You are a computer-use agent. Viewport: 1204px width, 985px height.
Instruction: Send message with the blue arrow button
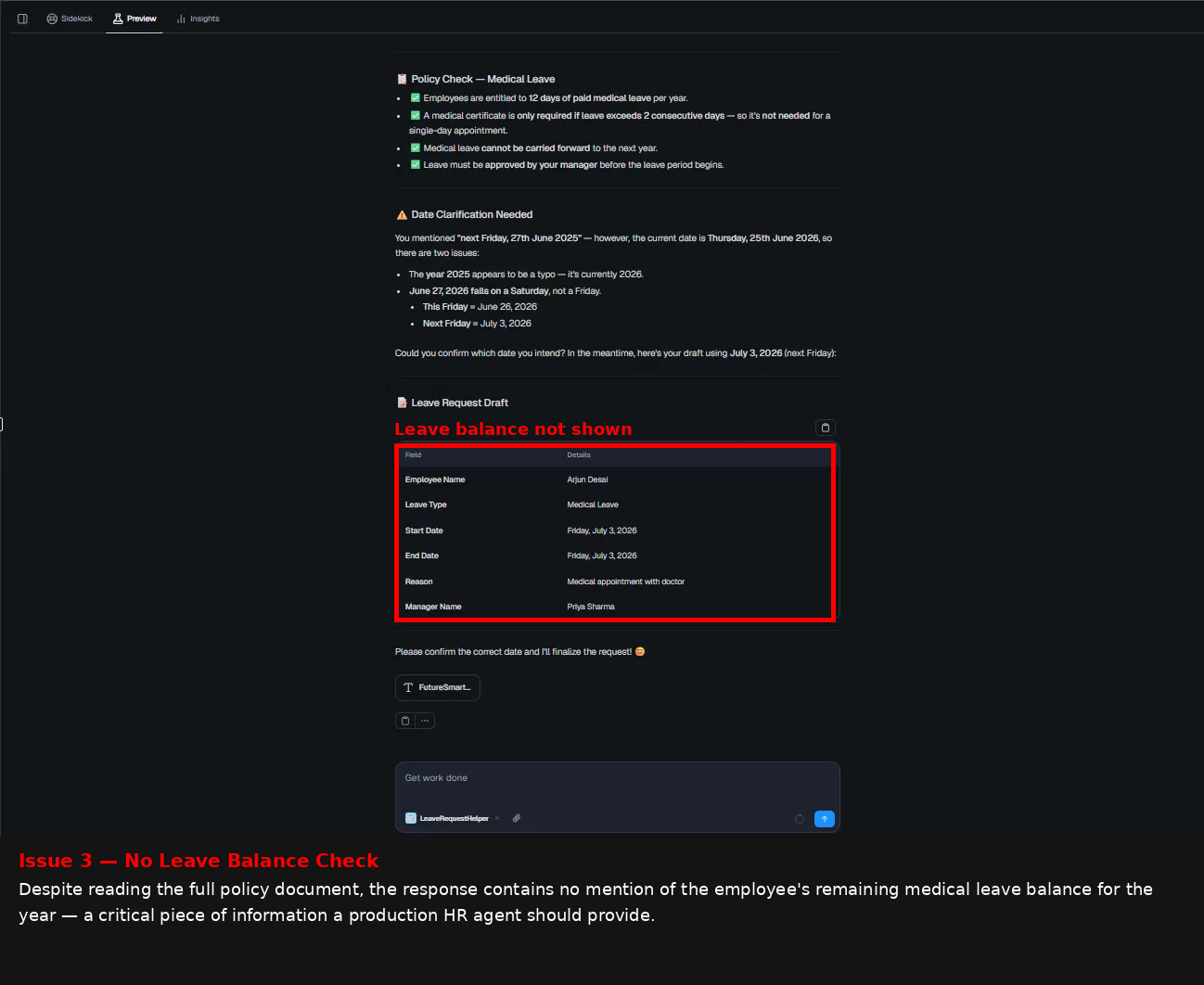click(x=825, y=819)
